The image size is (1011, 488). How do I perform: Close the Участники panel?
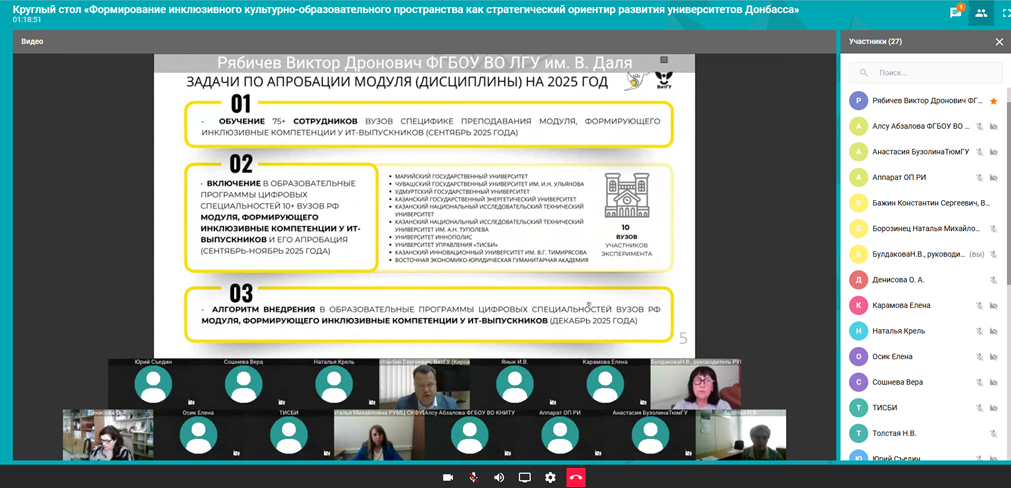pyautogui.click(x=999, y=42)
